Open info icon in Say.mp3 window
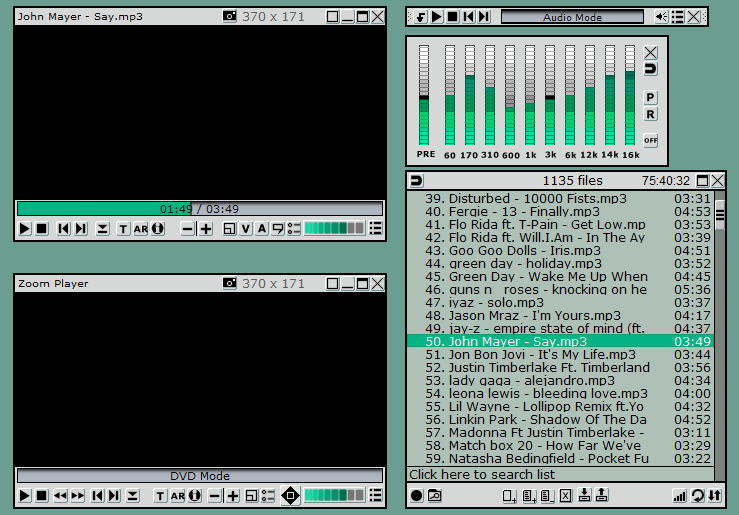This screenshot has height=515, width=739. coord(158,229)
